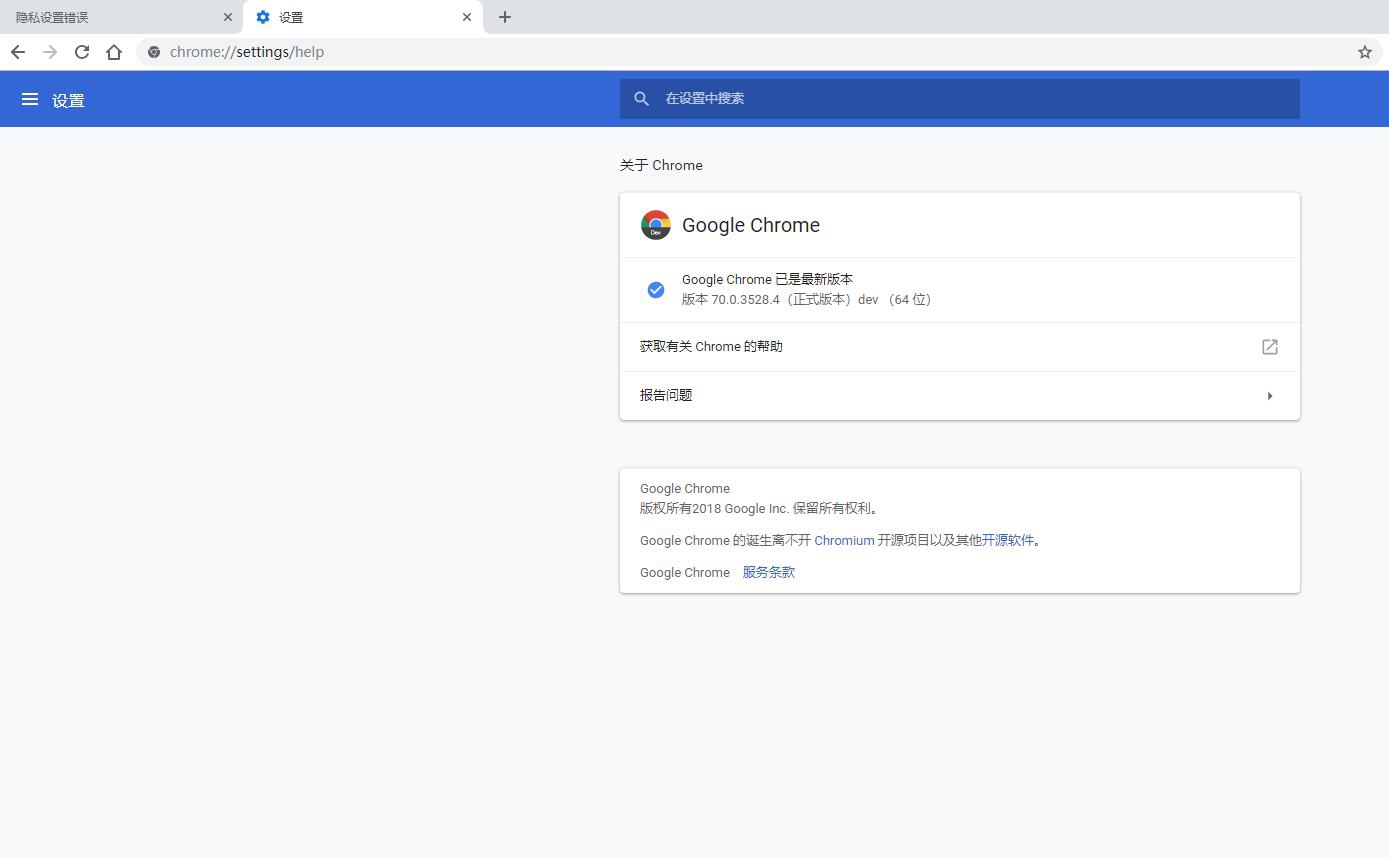The height and width of the screenshot is (858, 1389).
Task: Click the 版权所有2018 Google Inc. copyright line
Action: point(760,508)
